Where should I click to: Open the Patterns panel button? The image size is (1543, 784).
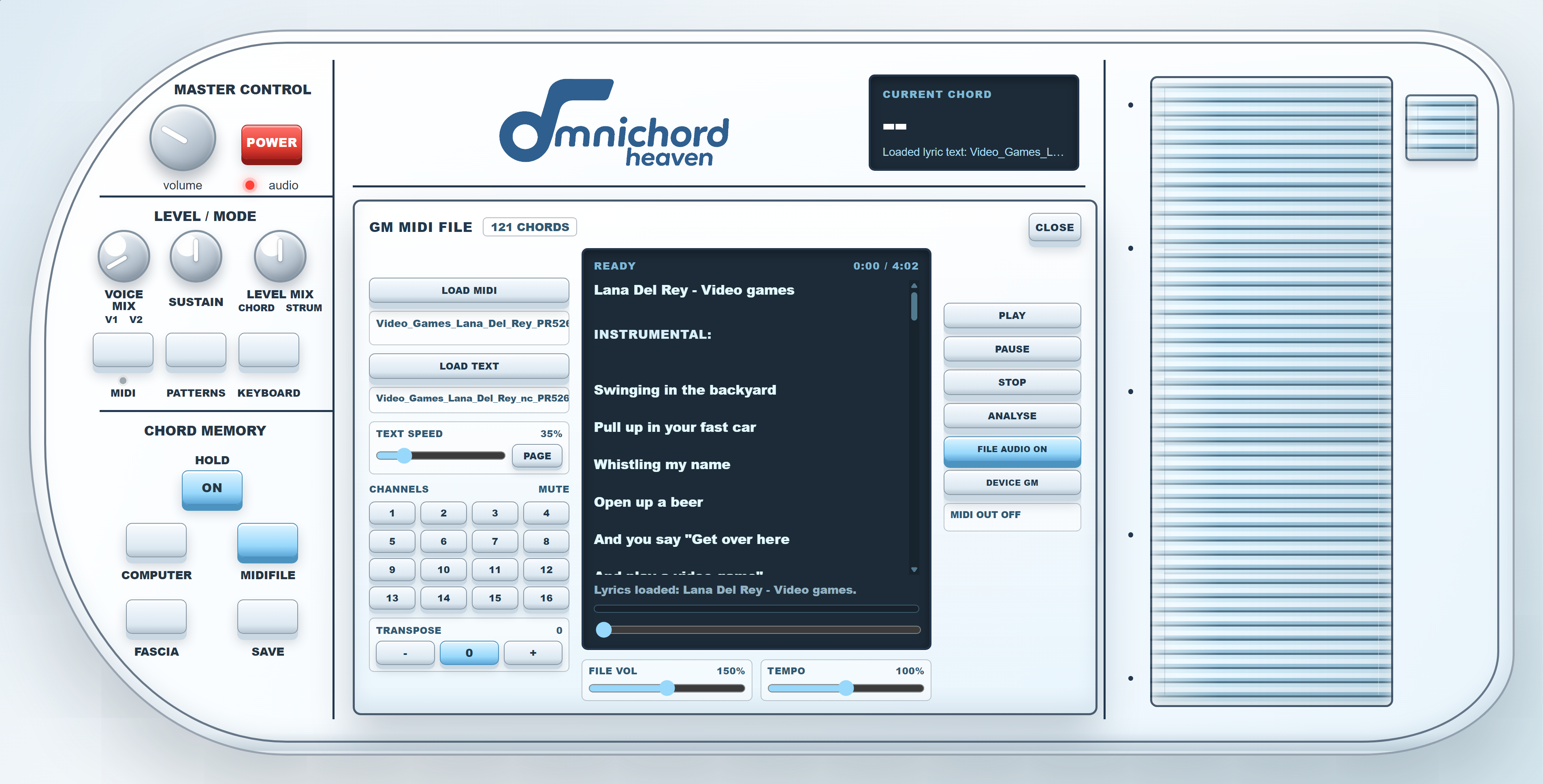[x=196, y=351]
